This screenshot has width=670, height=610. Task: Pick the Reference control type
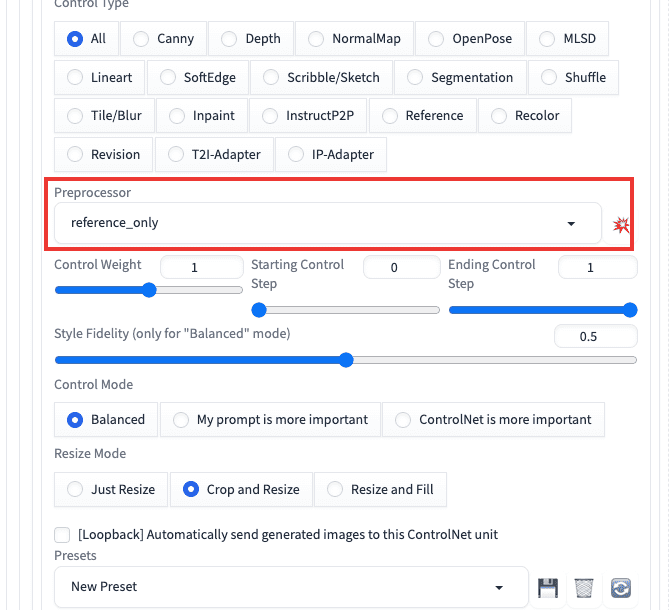pos(423,115)
